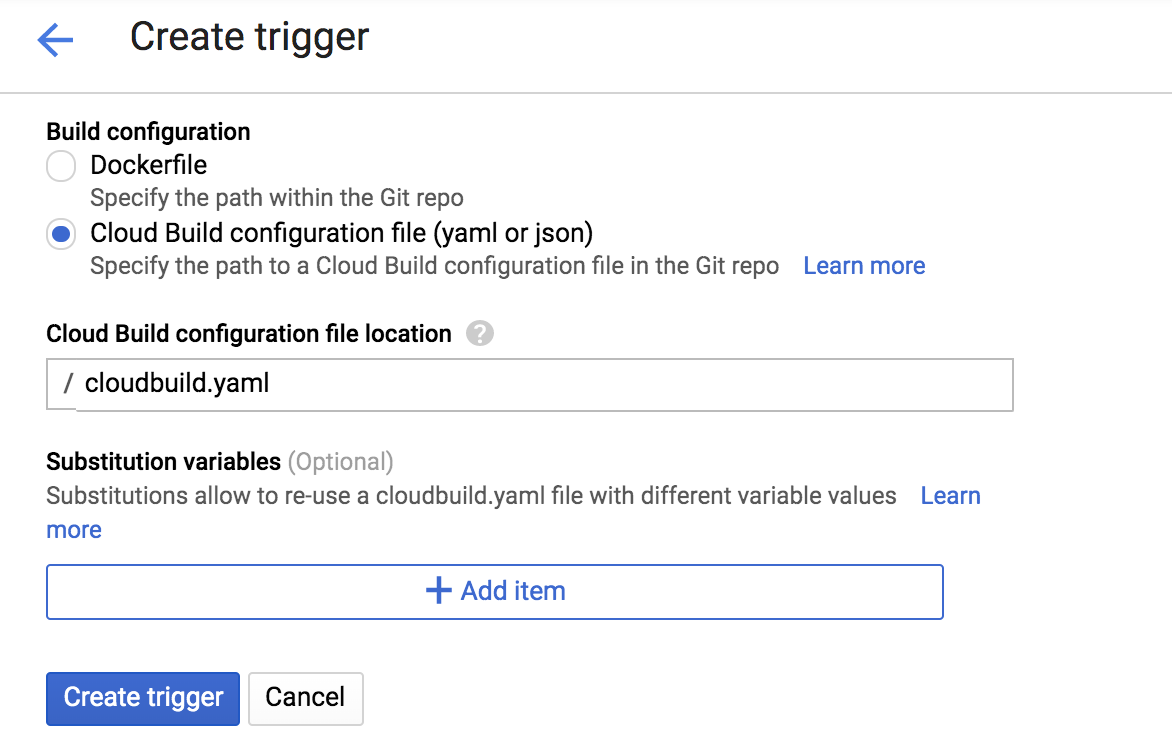This screenshot has height=744, width=1172.
Task: Click the Substitution variables label
Action: pyautogui.click(x=163, y=461)
